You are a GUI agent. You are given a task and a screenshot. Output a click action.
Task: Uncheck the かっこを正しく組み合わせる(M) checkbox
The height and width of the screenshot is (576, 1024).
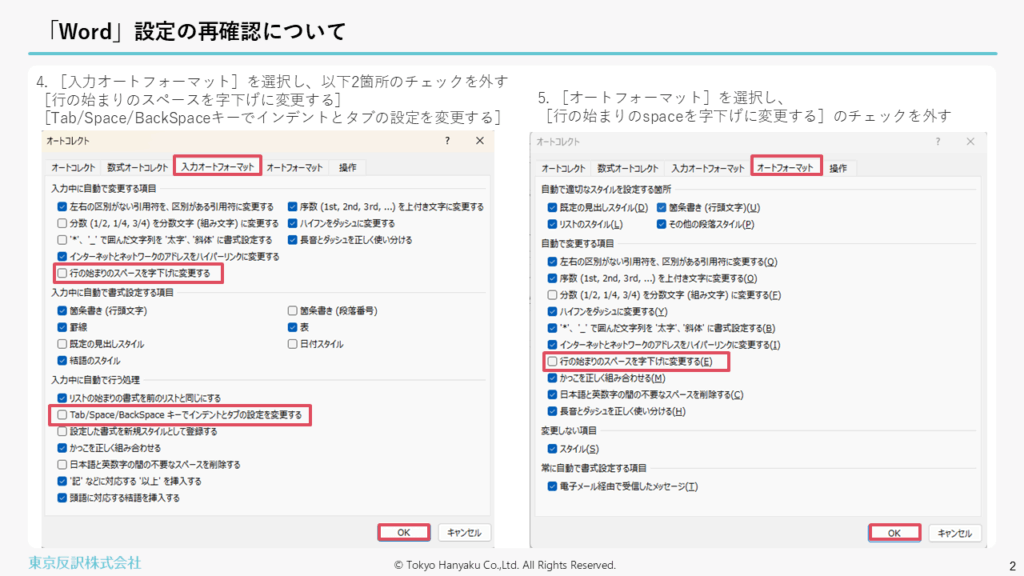pyautogui.click(x=552, y=378)
